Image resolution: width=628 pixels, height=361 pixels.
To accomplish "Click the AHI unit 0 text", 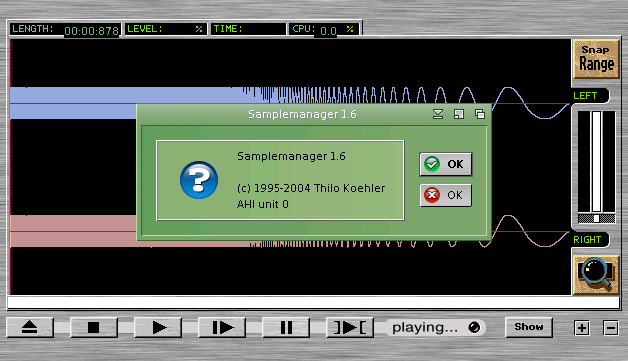I will [x=262, y=204].
